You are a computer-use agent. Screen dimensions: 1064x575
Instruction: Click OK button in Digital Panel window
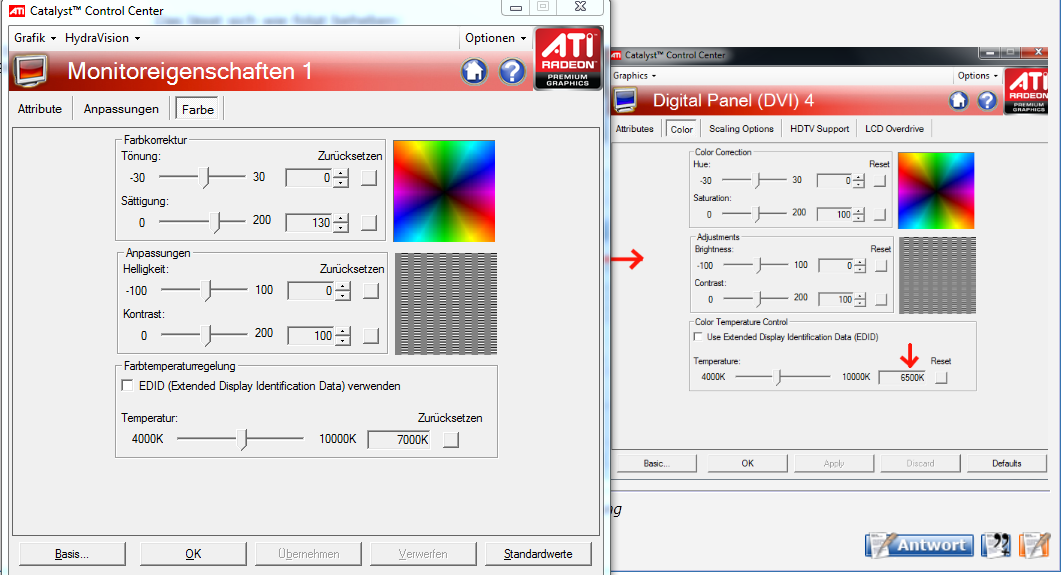tap(747, 464)
